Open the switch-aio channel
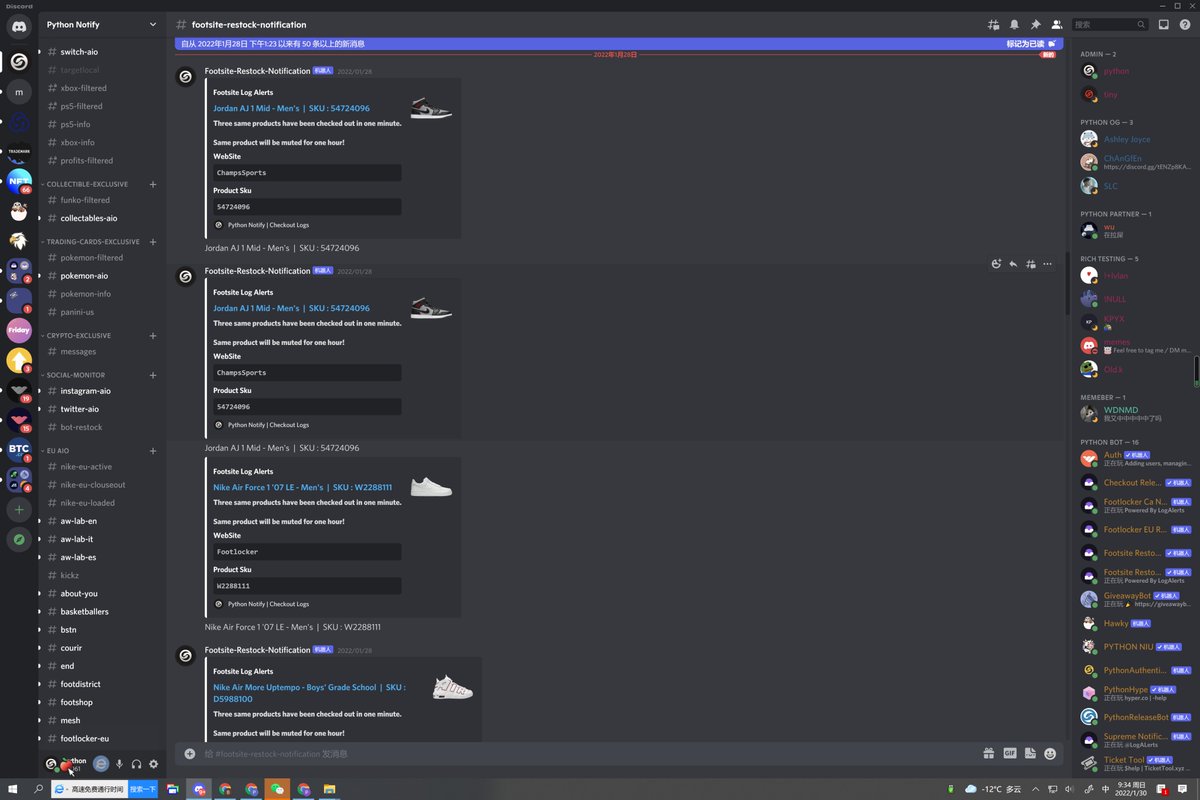Image resolution: width=1200 pixels, height=800 pixels. point(102,52)
